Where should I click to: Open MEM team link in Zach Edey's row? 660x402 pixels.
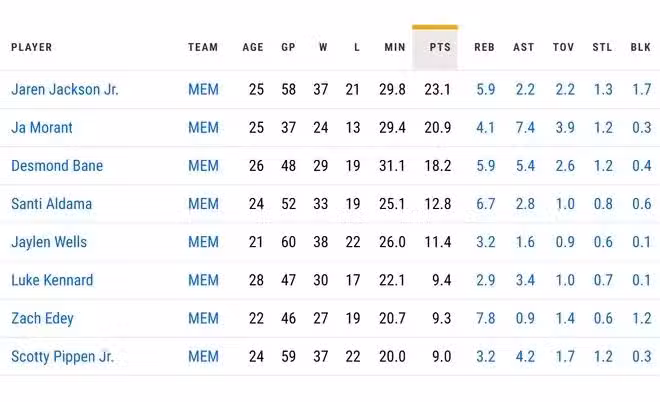(203, 318)
